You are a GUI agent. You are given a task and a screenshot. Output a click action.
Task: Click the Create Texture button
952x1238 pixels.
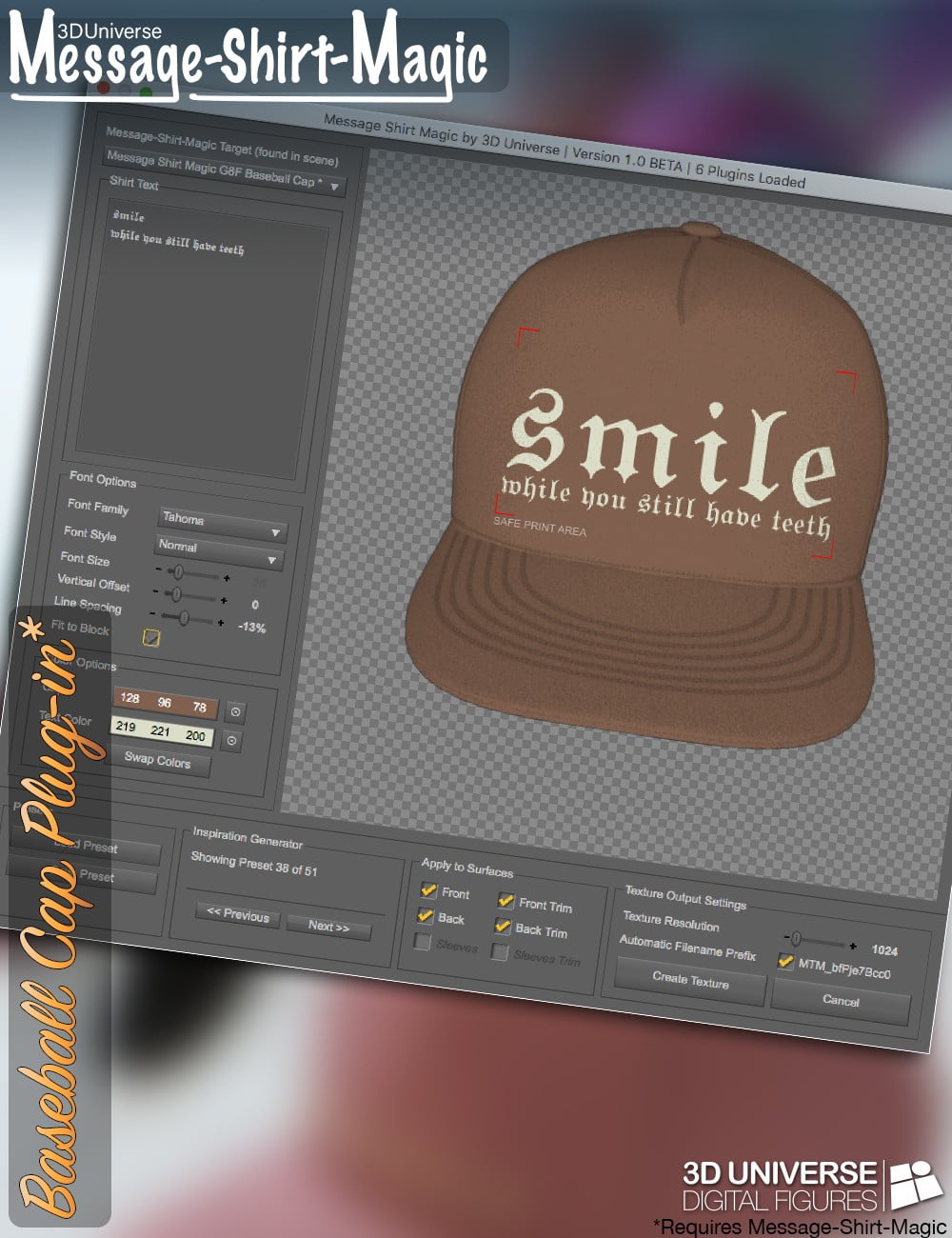tap(690, 981)
